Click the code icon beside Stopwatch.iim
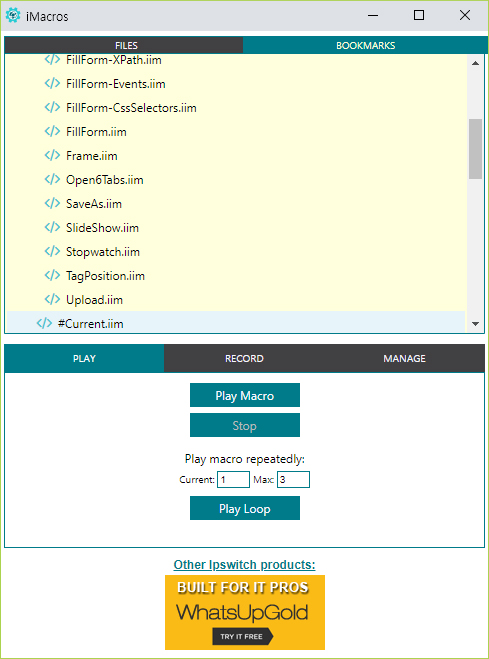This screenshot has height=659, width=489. (52, 251)
